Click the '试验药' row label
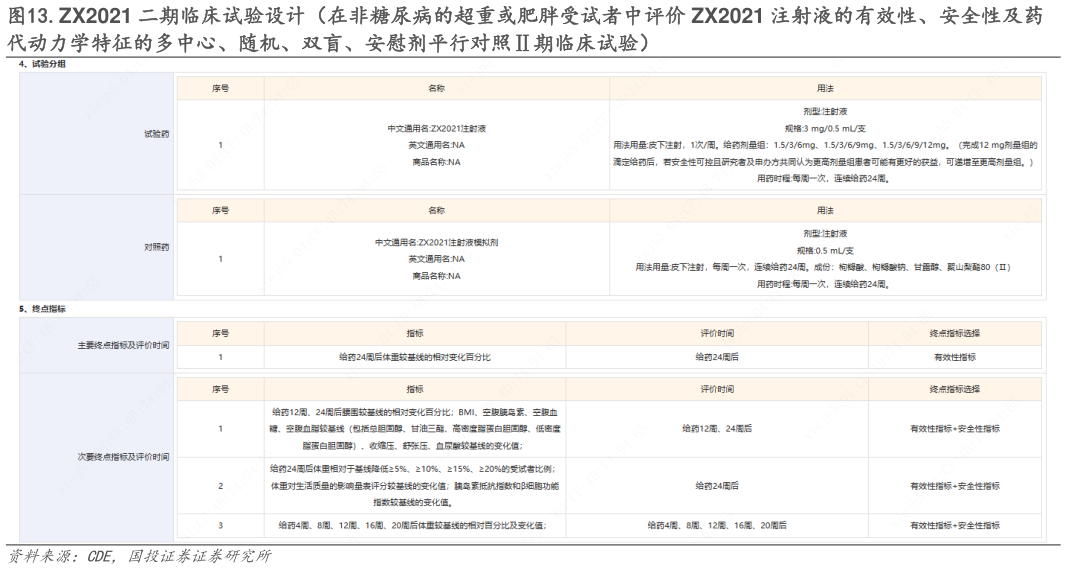This screenshot has width=1066, height=569. (156, 134)
